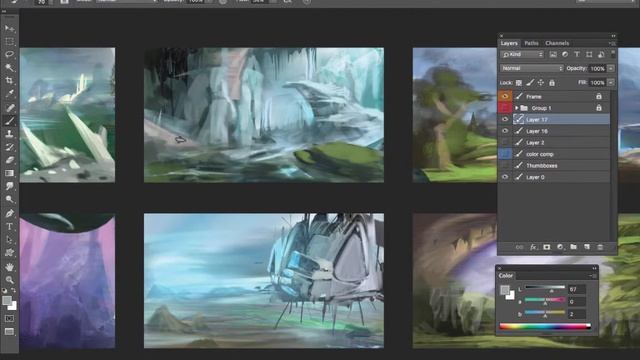Collapse the Layers panel double arrows
This screenshot has height=360, width=640.
click(613, 36)
